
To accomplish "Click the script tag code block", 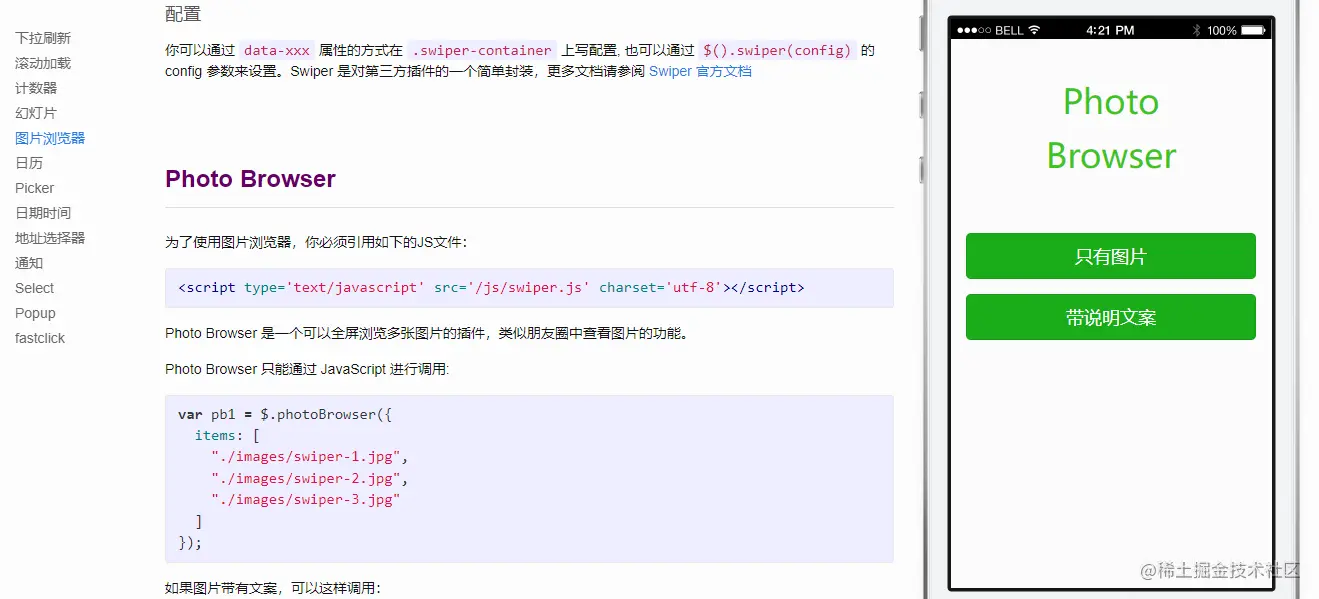I will (x=529, y=288).
